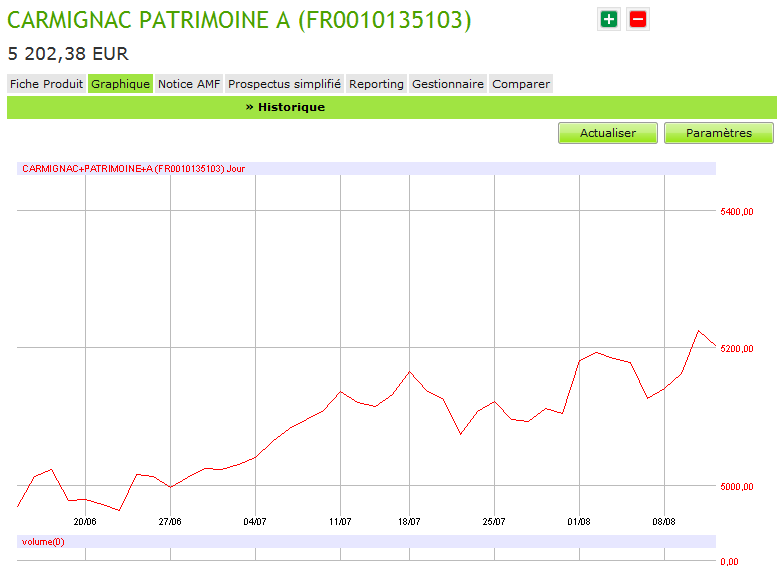Open the Reporting tab
Viewport: 782px width, 571px height.
pyautogui.click(x=377, y=84)
